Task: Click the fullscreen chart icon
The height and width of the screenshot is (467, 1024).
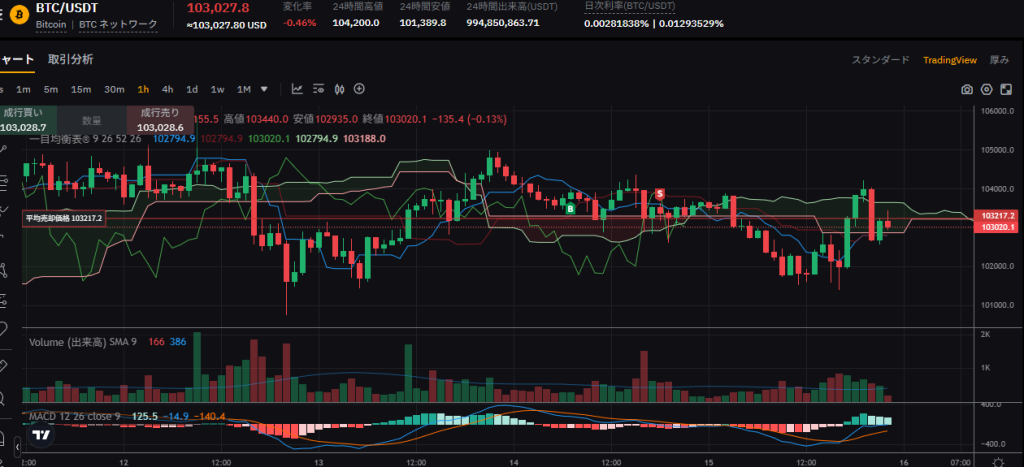Action: [x=1004, y=89]
